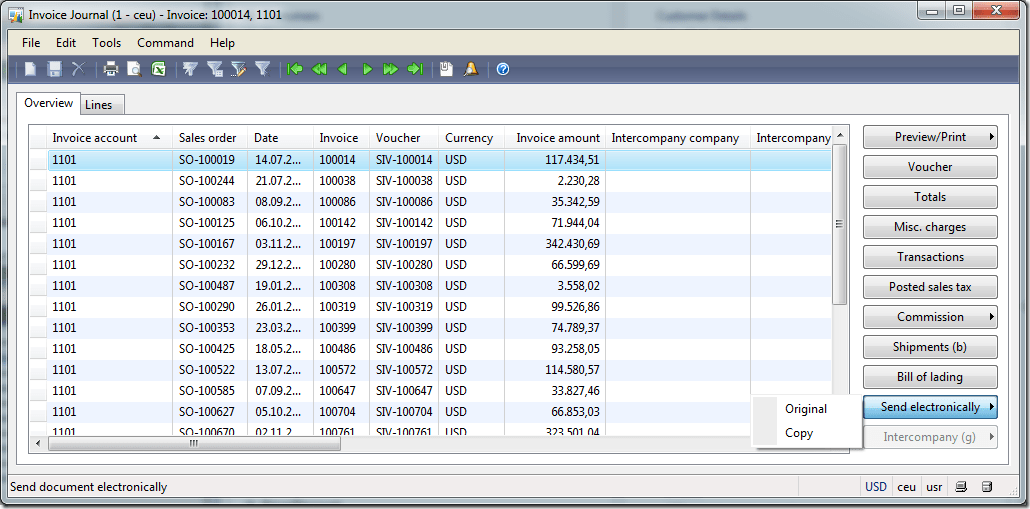The image size is (1030, 509).
Task: Click the New record toolbar icon
Action: point(30,69)
